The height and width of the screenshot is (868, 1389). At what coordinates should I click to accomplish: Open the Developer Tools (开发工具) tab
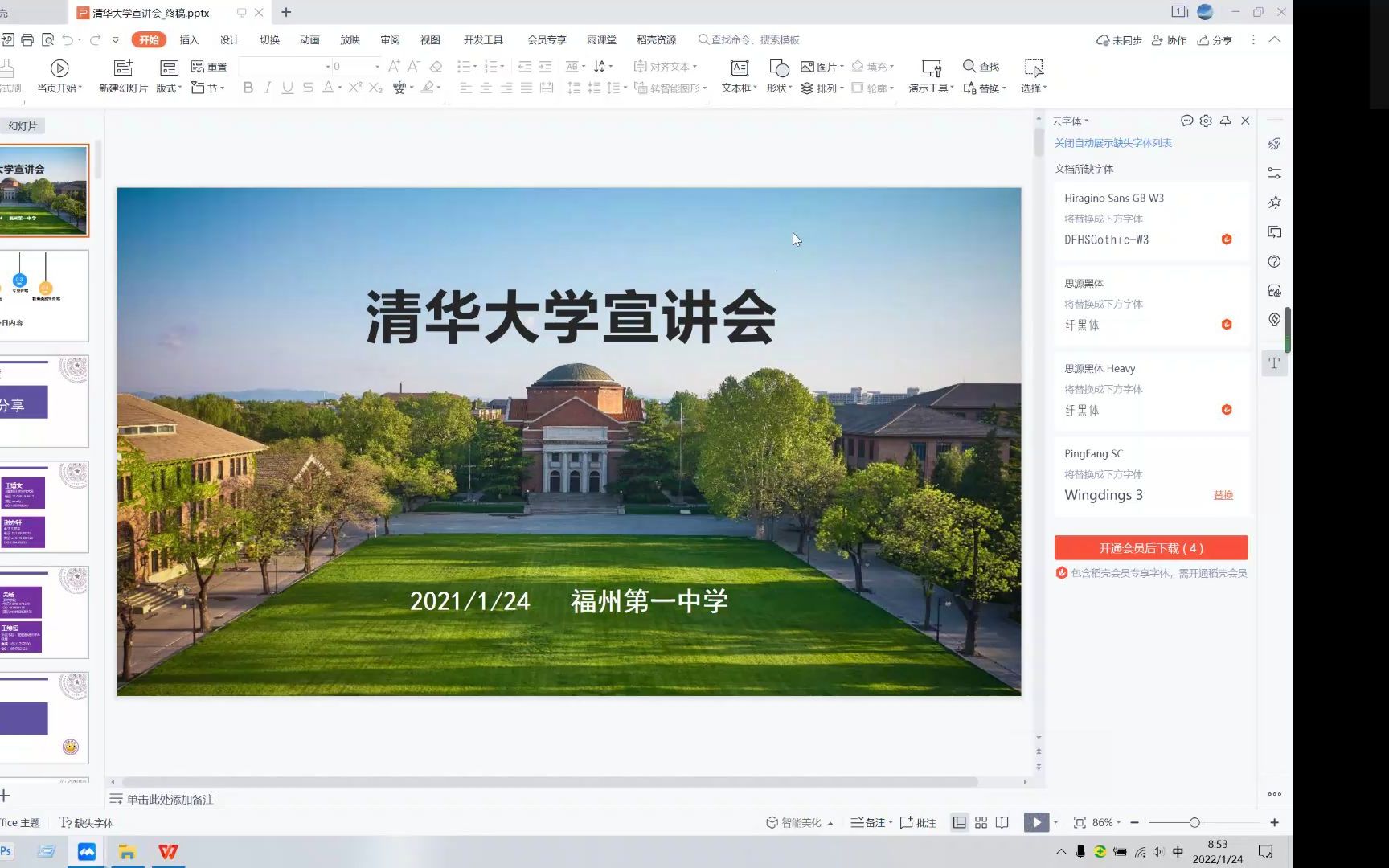click(483, 40)
